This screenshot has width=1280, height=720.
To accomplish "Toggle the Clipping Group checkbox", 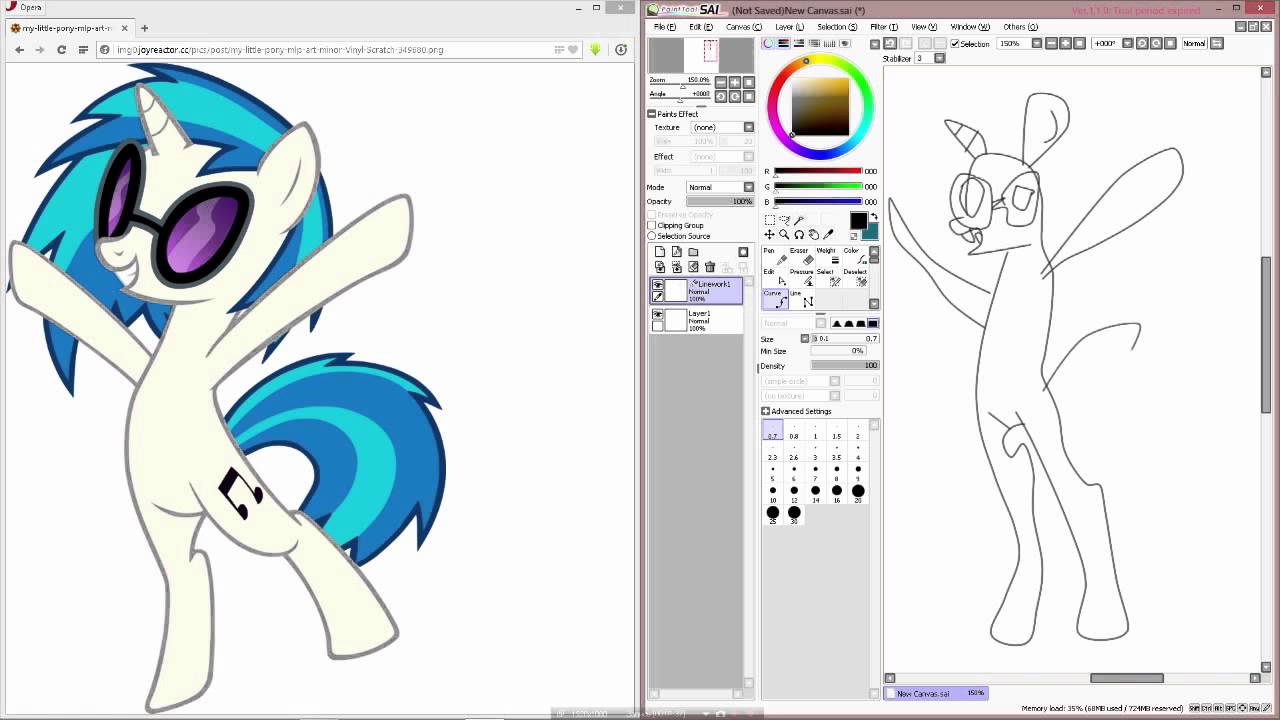I will (x=652, y=225).
